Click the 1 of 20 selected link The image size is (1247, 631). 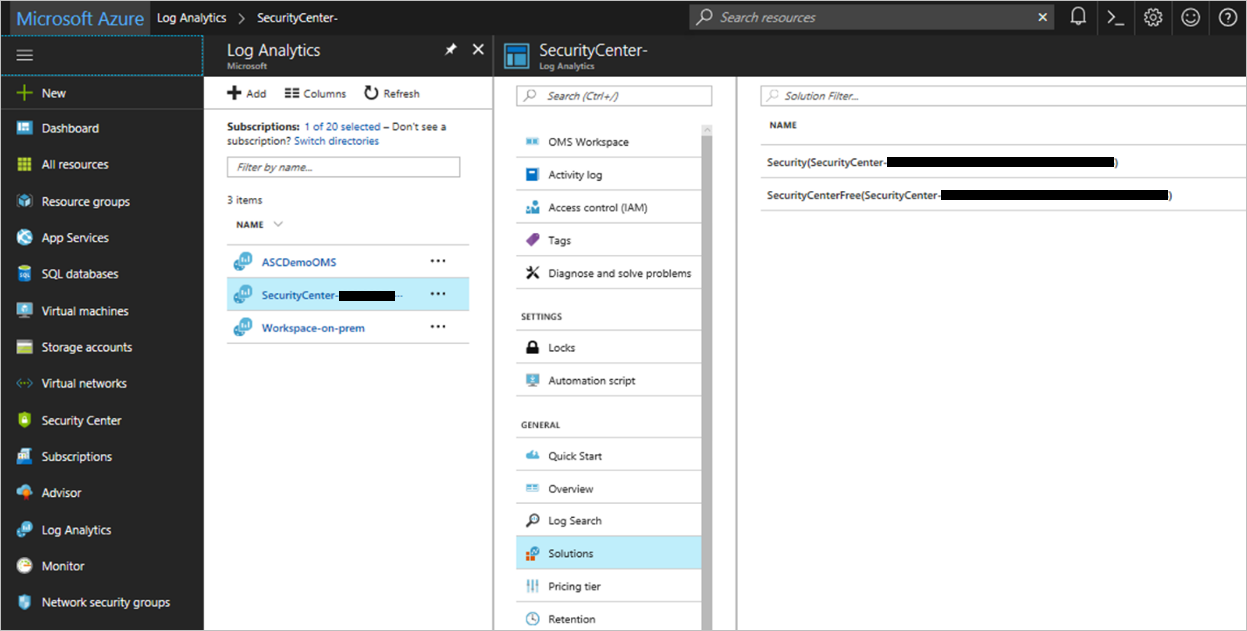(x=342, y=127)
